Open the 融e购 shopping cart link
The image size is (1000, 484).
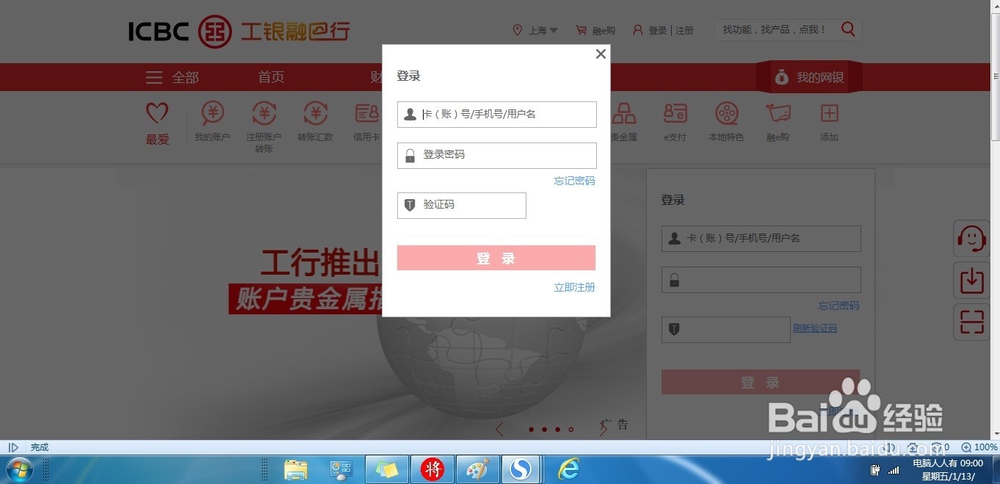595,30
